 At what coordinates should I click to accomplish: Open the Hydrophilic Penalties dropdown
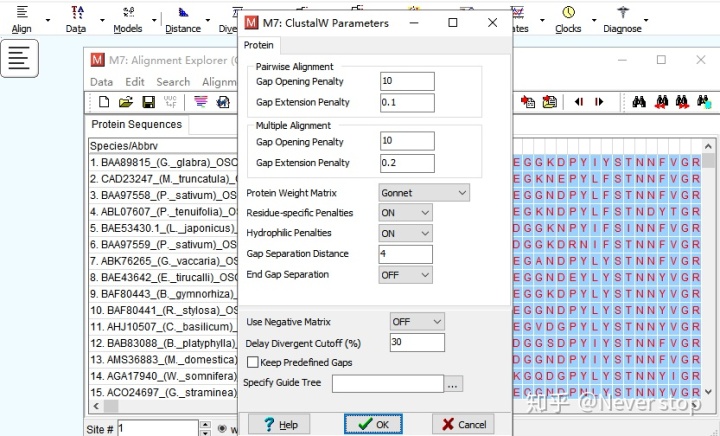(405, 233)
